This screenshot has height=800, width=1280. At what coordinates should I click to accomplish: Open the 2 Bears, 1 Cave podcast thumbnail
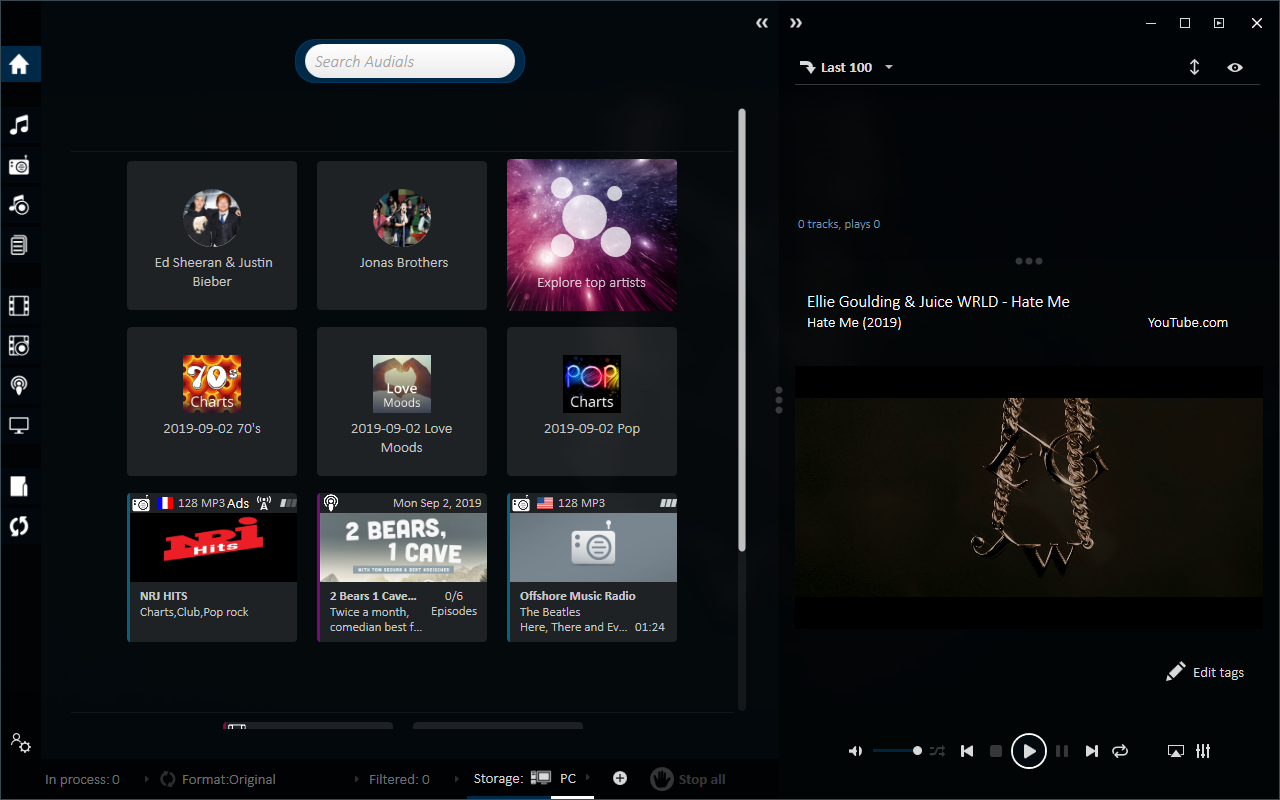pyautogui.click(x=403, y=548)
